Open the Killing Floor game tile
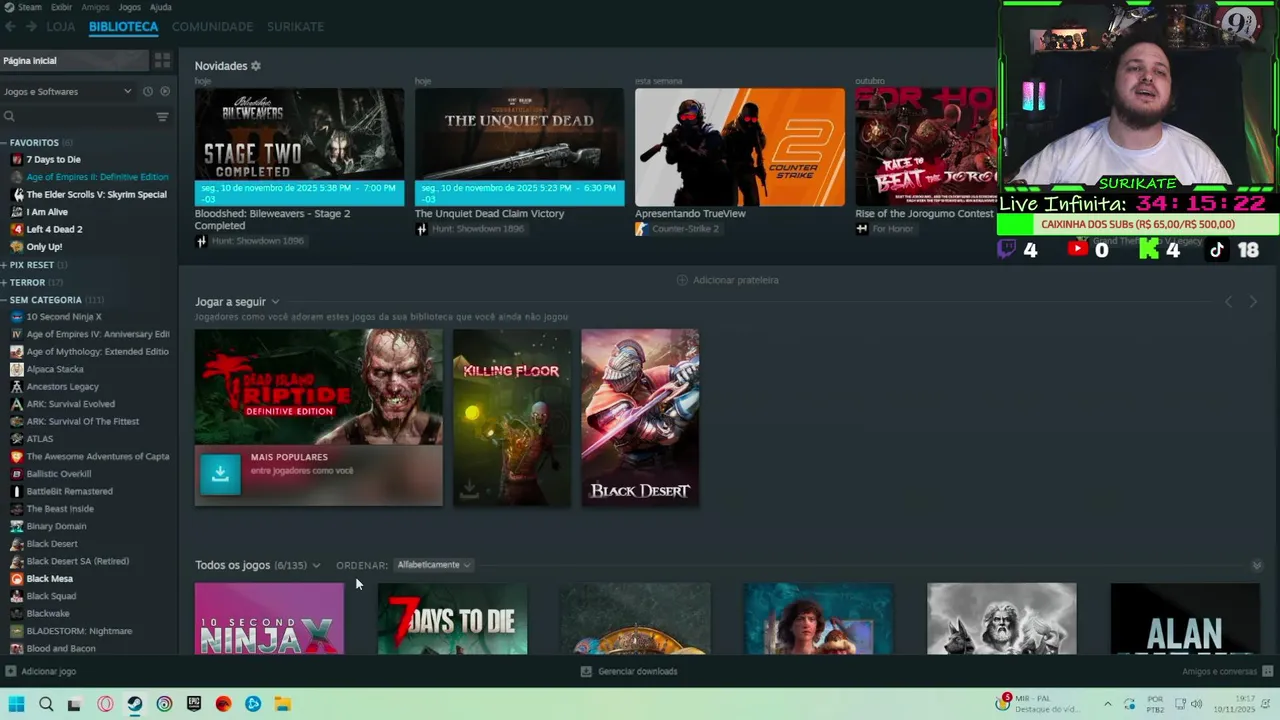This screenshot has width=1280, height=720. pos(511,417)
